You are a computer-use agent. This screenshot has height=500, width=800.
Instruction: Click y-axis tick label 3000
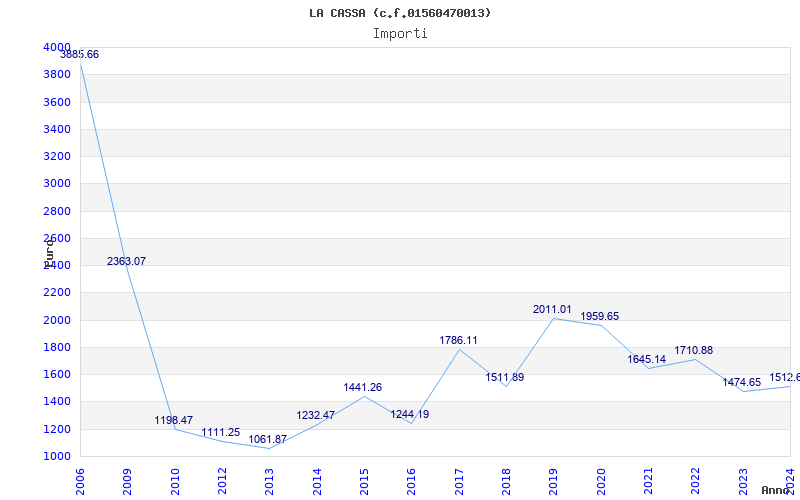click(x=57, y=184)
